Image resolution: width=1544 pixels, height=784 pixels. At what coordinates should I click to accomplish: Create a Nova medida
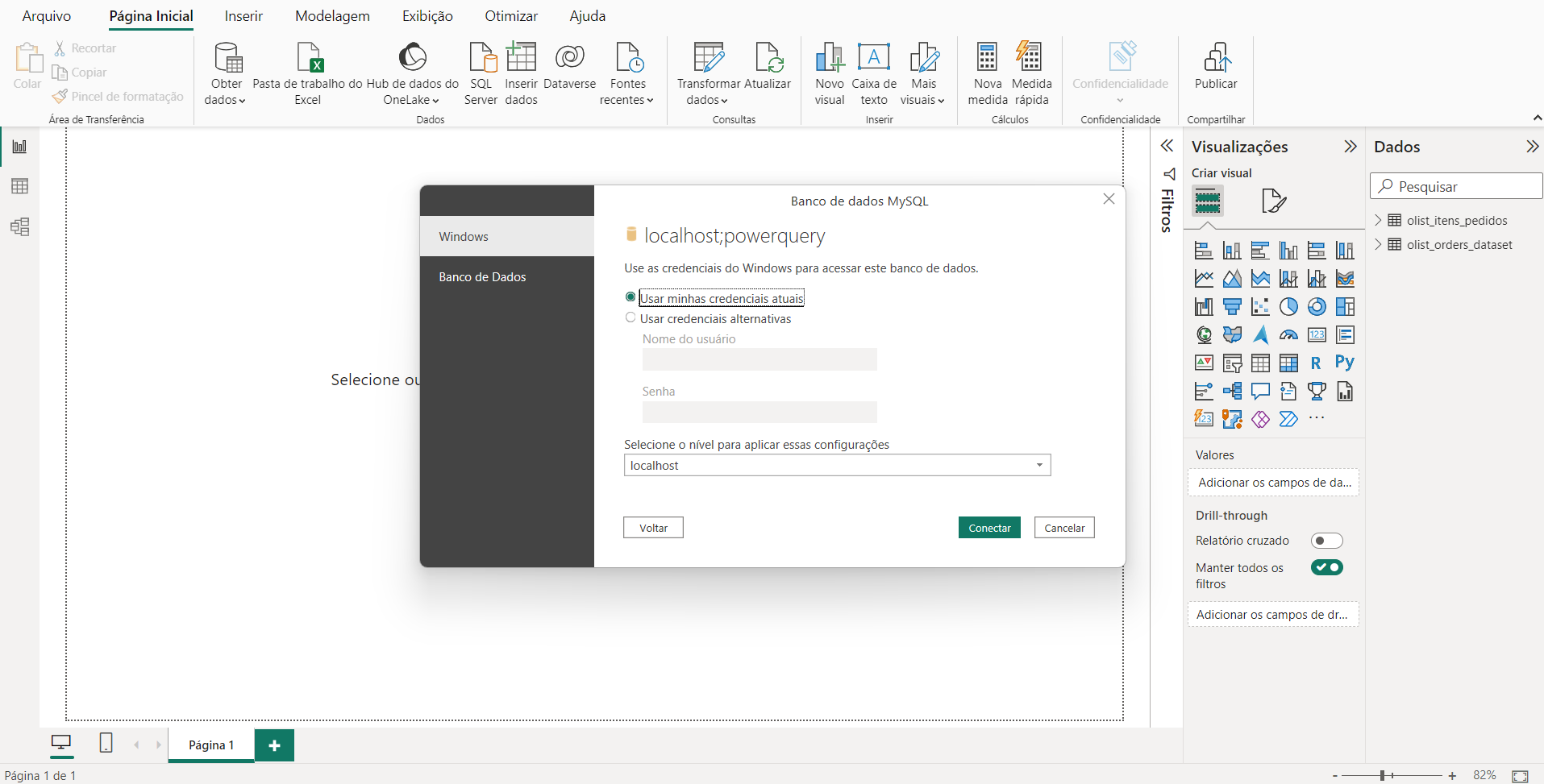[x=987, y=74]
